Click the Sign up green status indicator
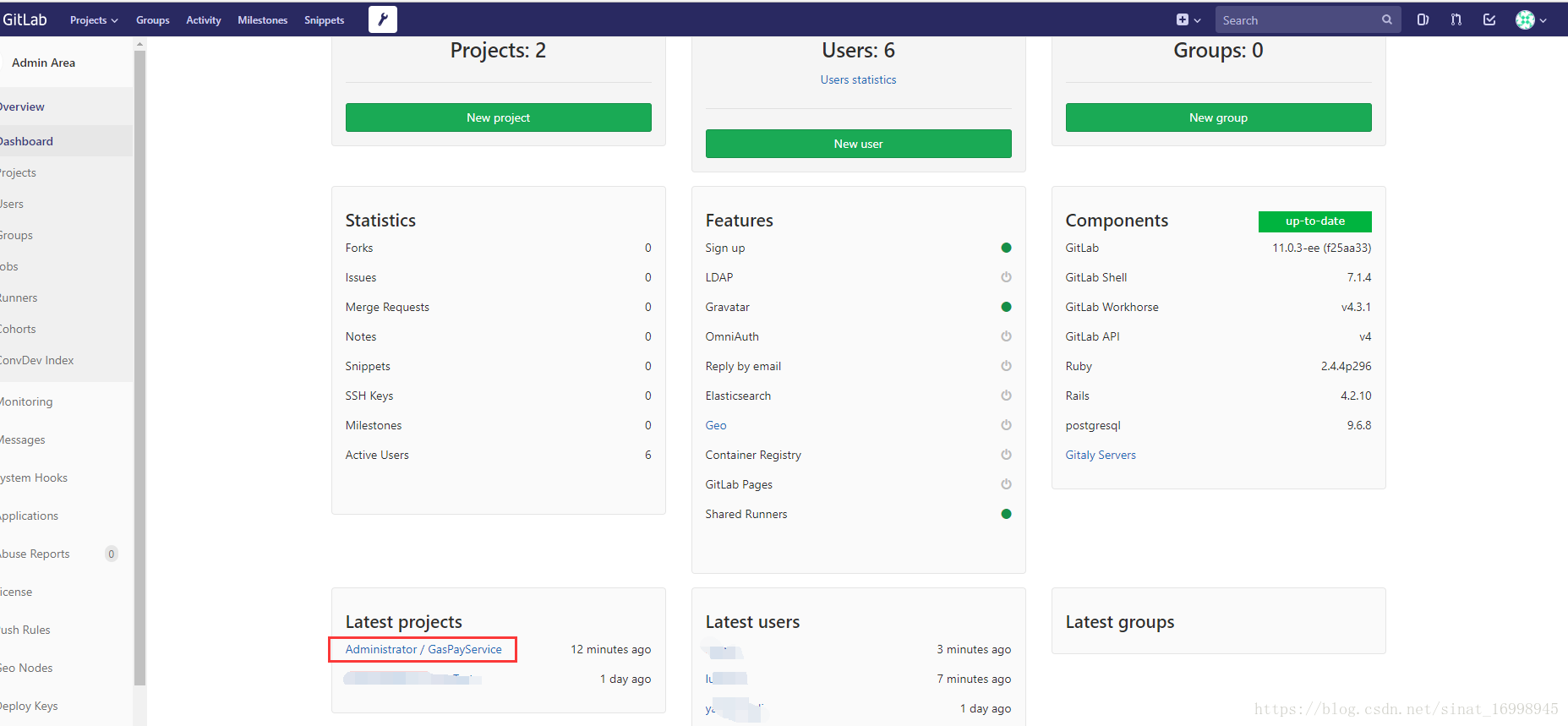Viewport: 1568px width, 726px height. pyautogui.click(x=1006, y=248)
